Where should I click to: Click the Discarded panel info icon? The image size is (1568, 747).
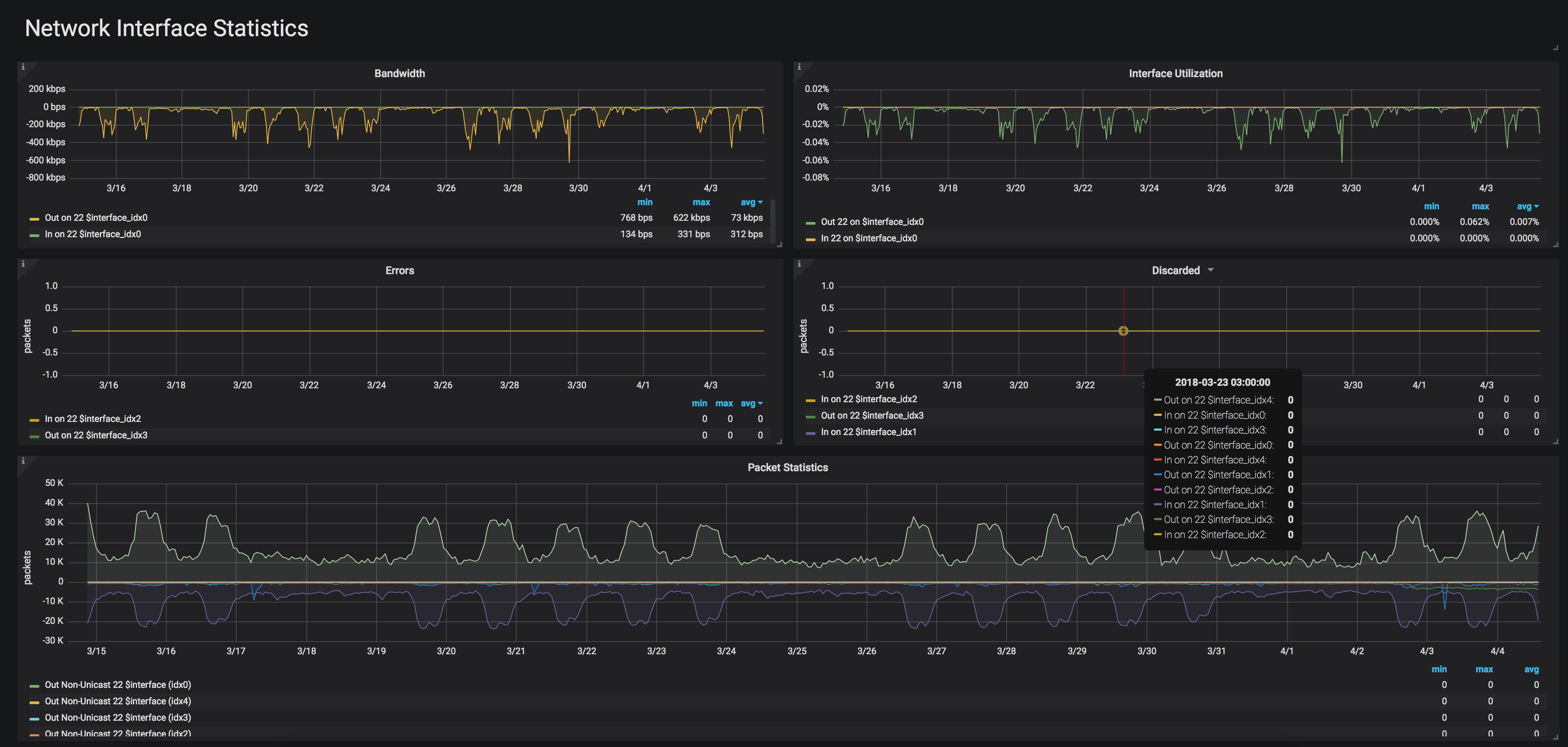pyautogui.click(x=799, y=264)
